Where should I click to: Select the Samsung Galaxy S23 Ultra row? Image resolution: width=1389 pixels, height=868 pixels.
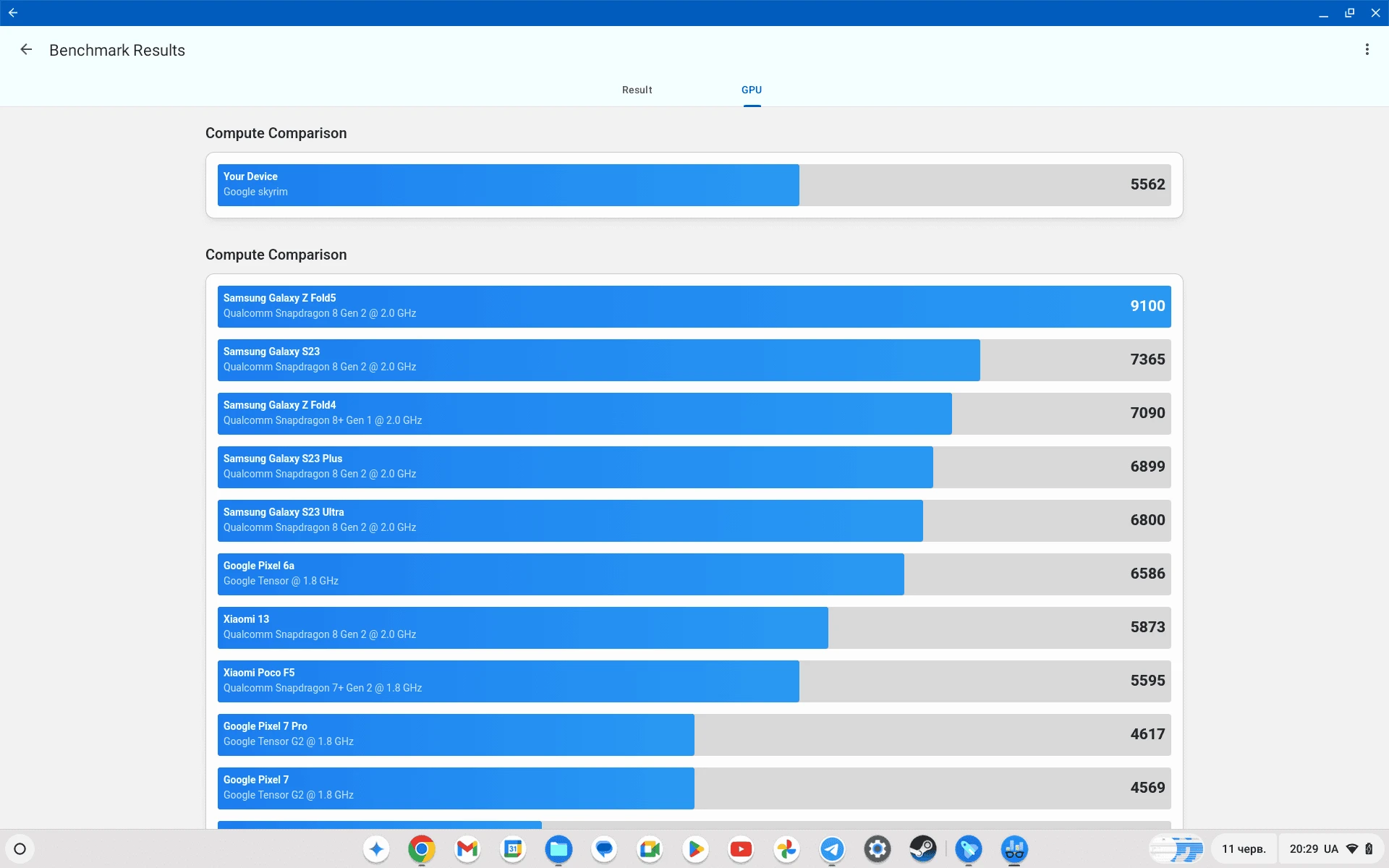click(x=694, y=521)
